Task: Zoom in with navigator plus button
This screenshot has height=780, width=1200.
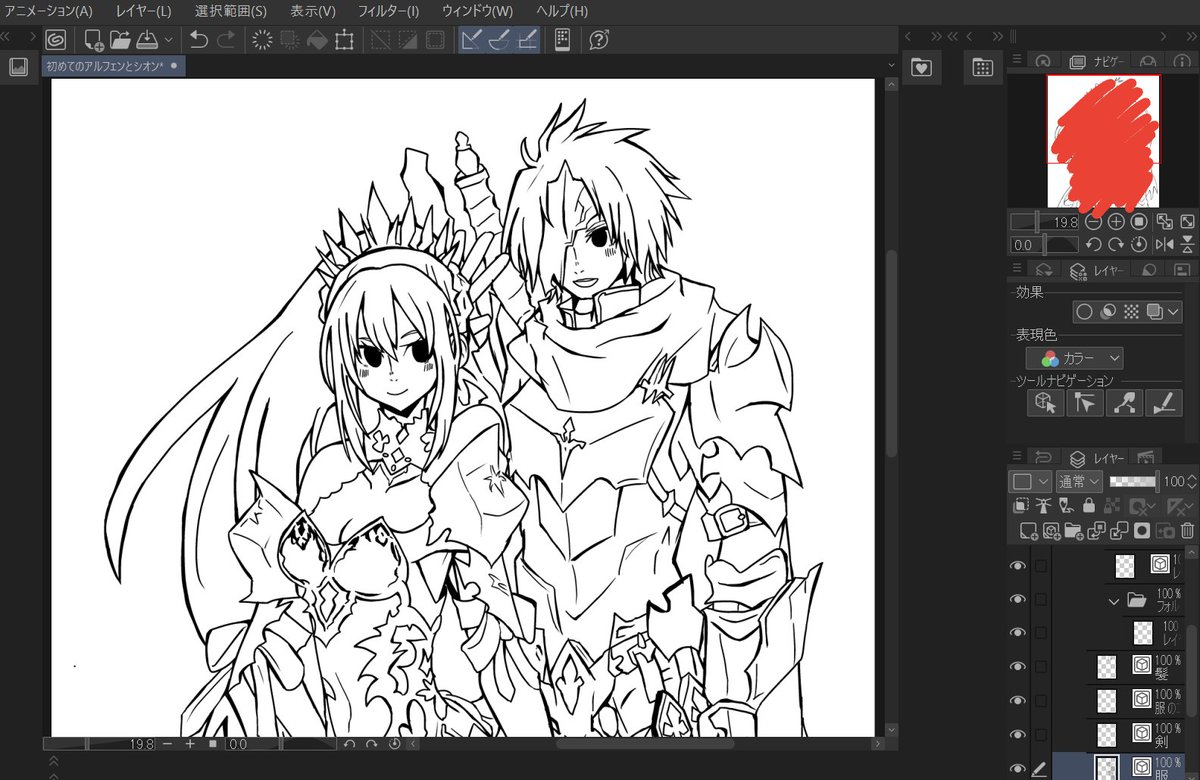Action: pos(1116,222)
